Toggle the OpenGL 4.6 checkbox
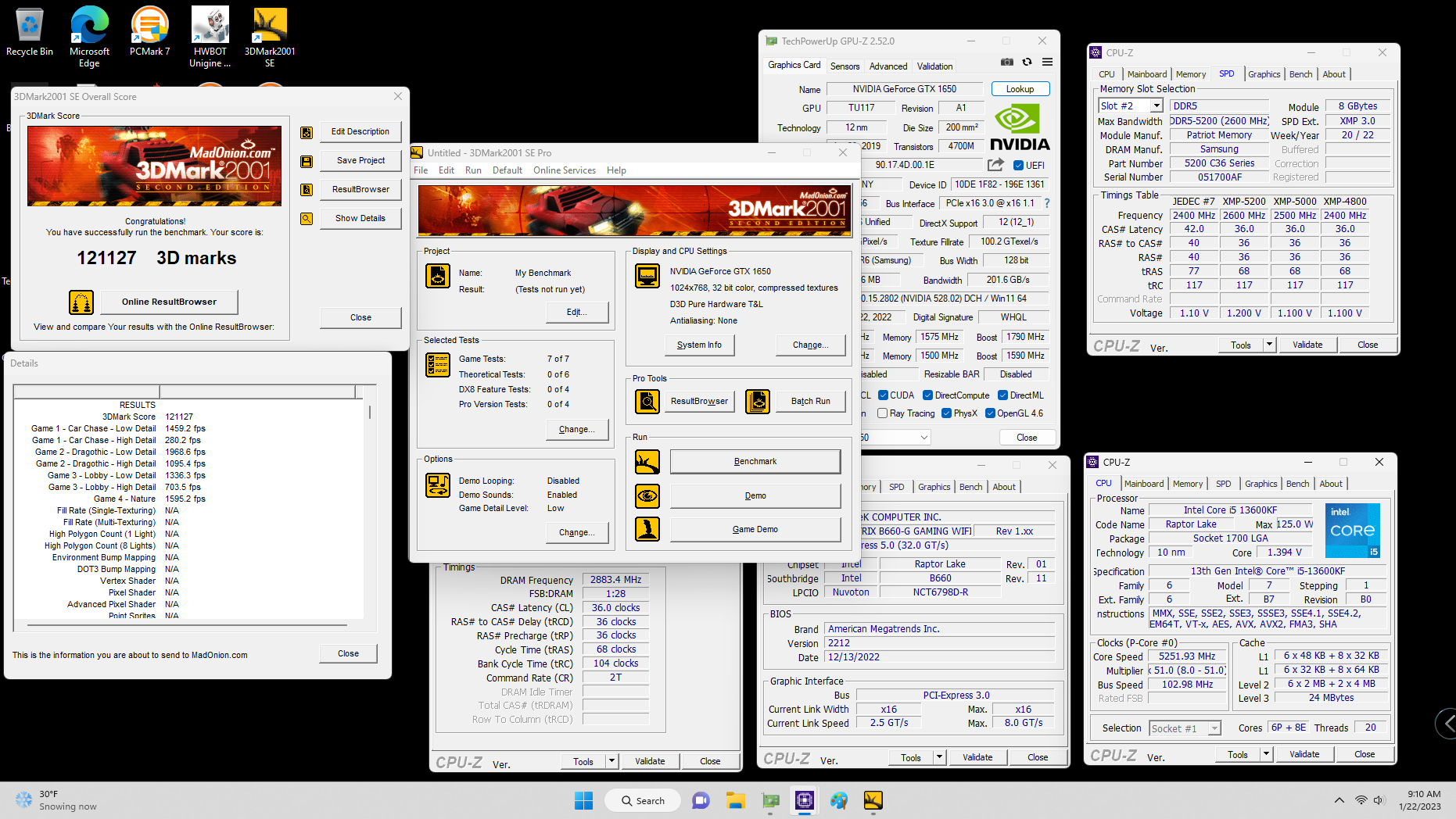This screenshot has height=819, width=1456. [x=990, y=413]
